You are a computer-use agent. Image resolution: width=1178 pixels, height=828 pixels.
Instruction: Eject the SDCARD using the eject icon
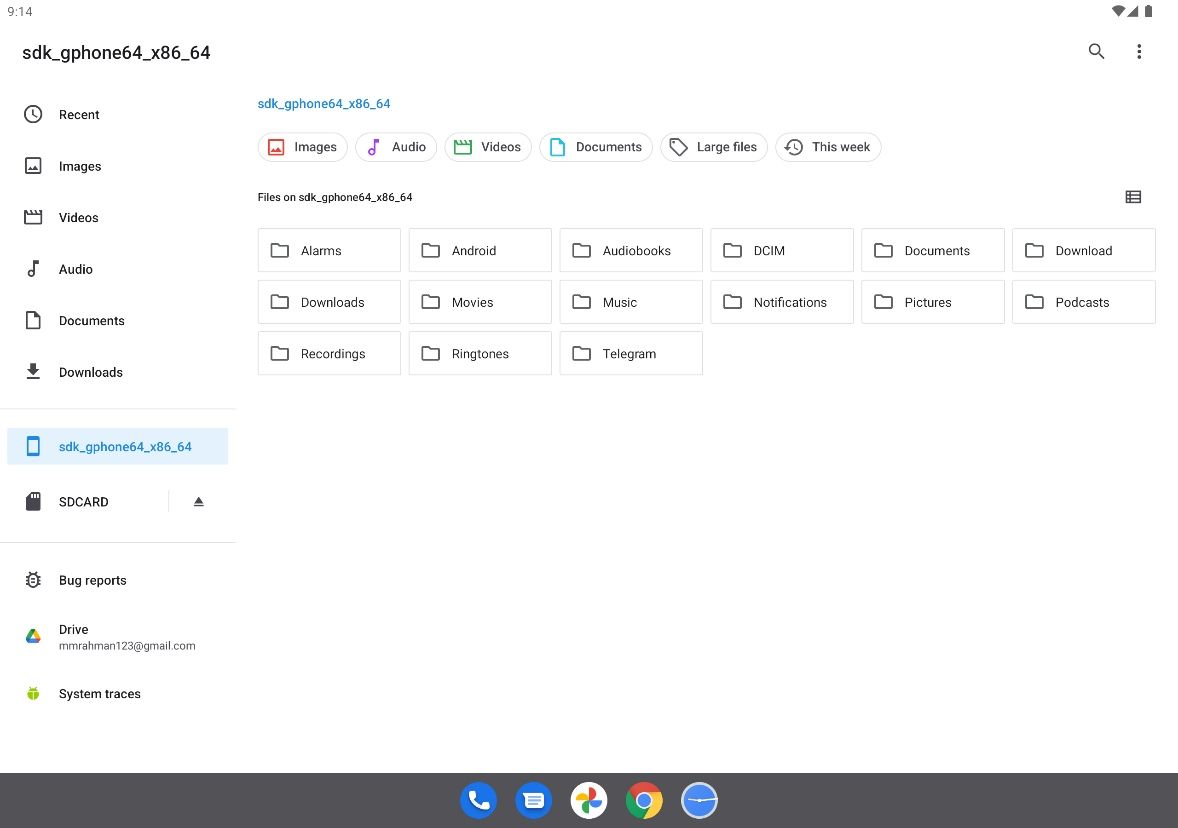click(197, 501)
